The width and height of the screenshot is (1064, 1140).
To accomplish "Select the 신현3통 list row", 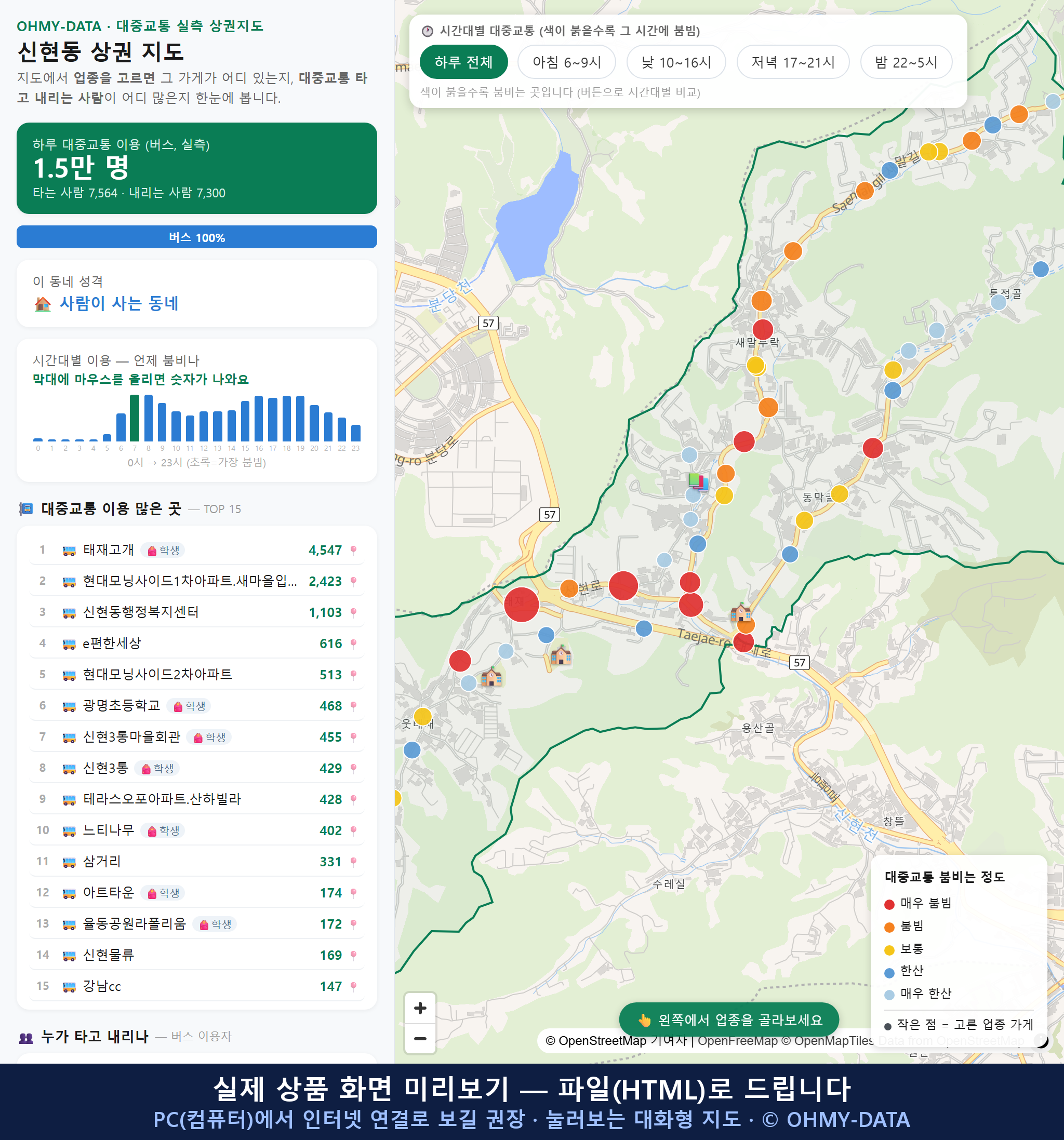I will (x=197, y=769).
